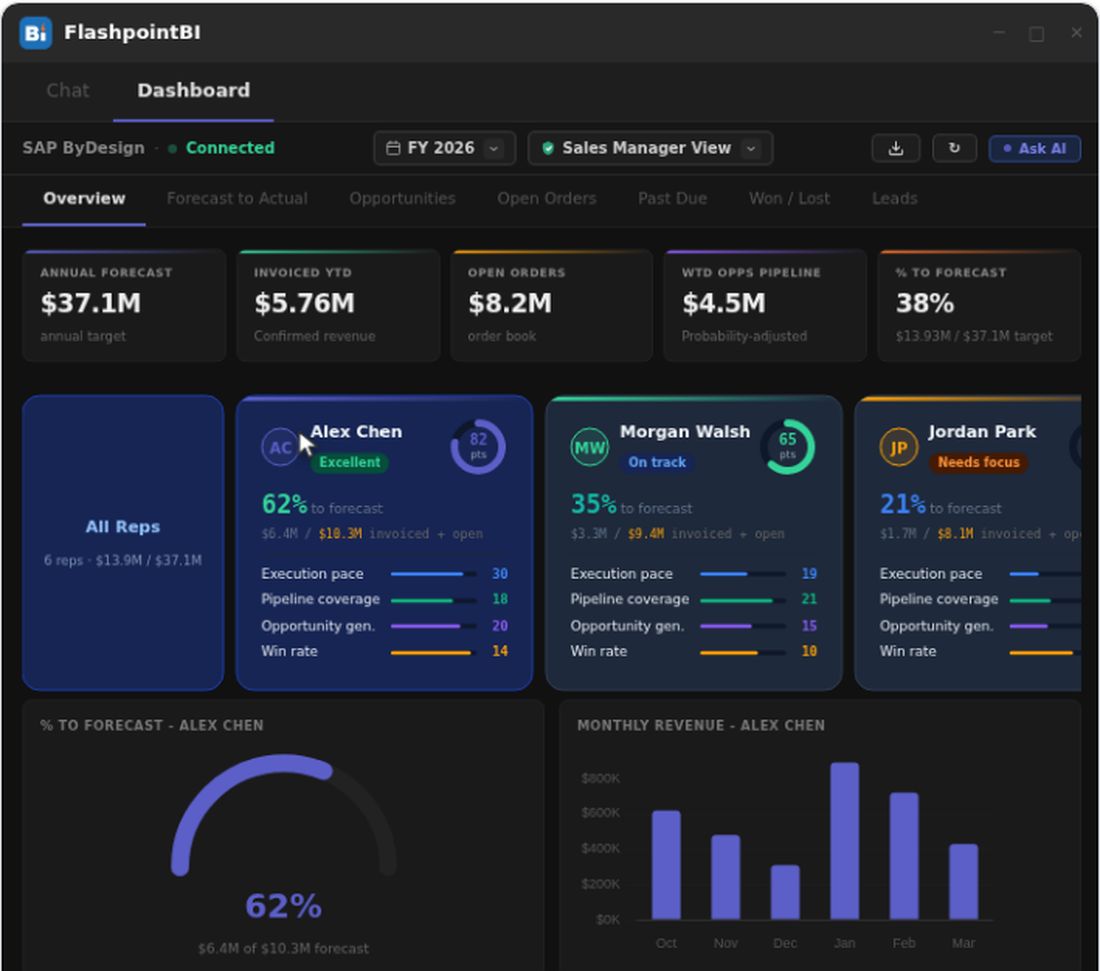
Task: Click the AC avatar on Alex Chen card
Action: (280, 447)
